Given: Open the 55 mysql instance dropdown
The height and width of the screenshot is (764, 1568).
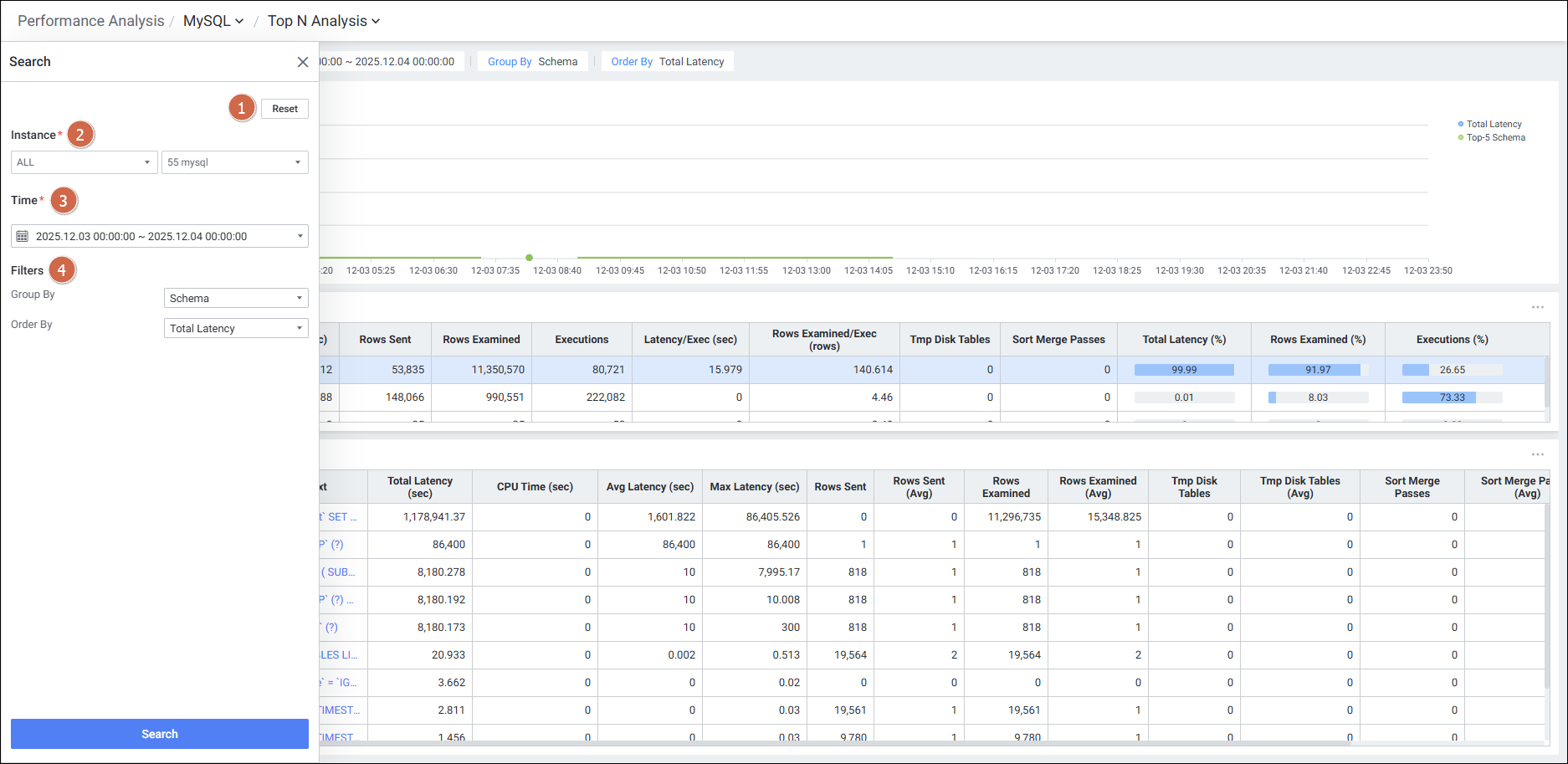Looking at the screenshot, I should coord(234,162).
